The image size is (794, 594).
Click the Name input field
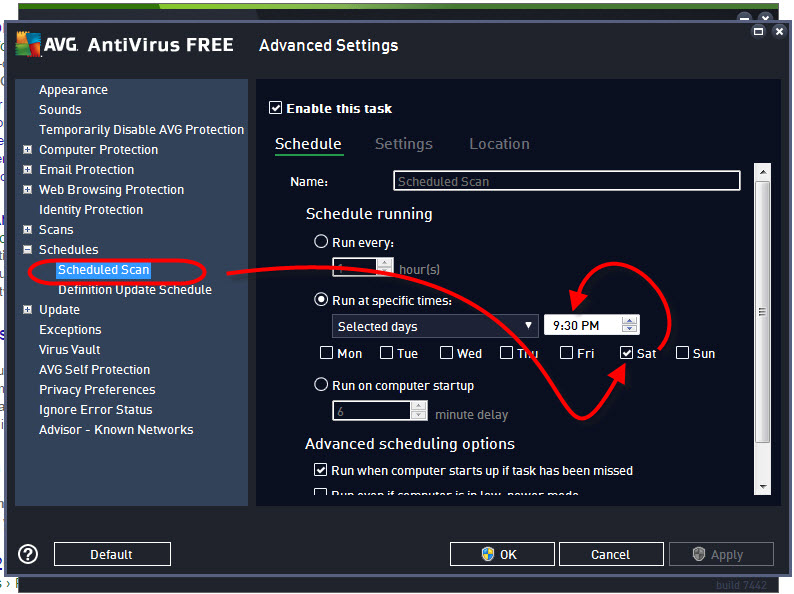[567, 181]
